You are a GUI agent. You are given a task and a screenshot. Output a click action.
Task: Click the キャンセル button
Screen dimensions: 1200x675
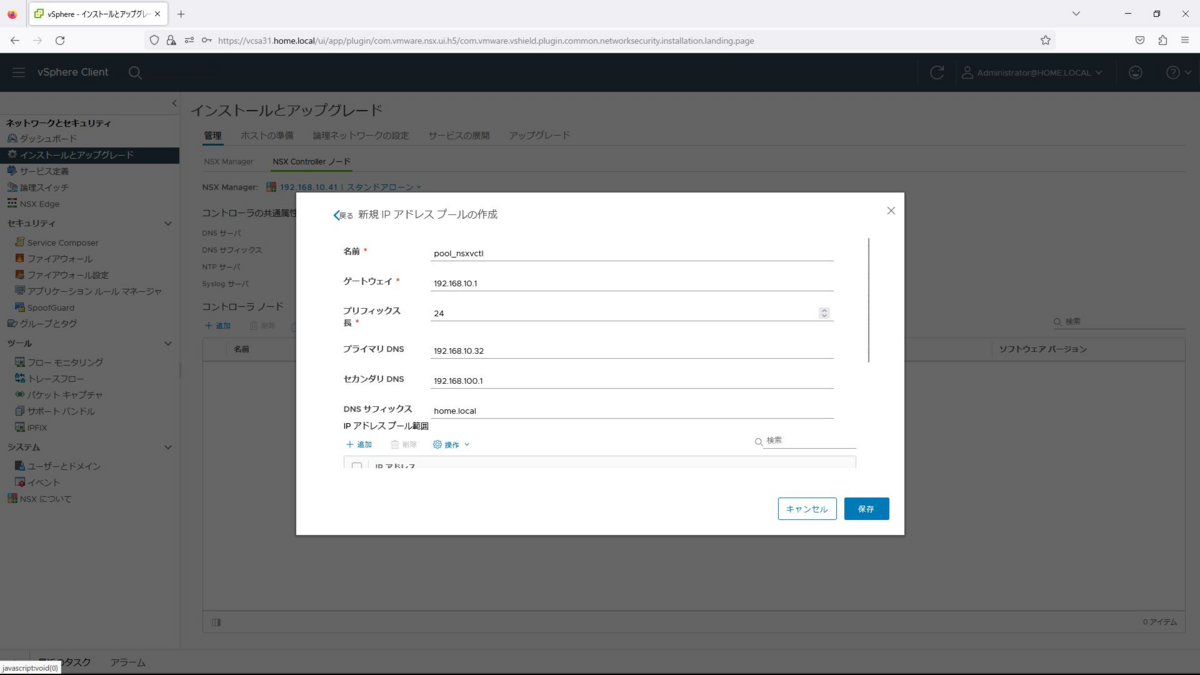click(807, 509)
